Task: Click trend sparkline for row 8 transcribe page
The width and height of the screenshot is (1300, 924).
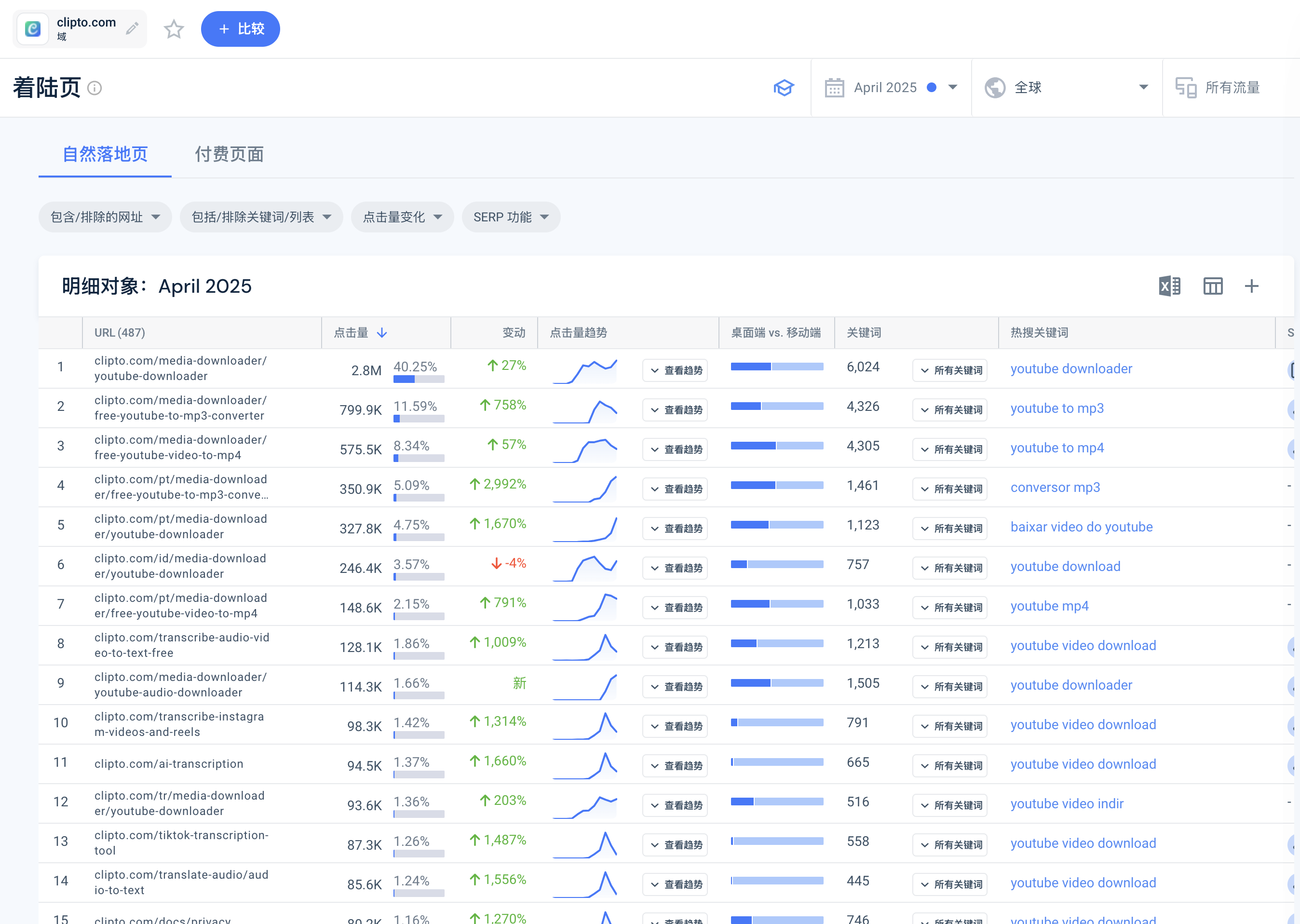Action: (584, 647)
